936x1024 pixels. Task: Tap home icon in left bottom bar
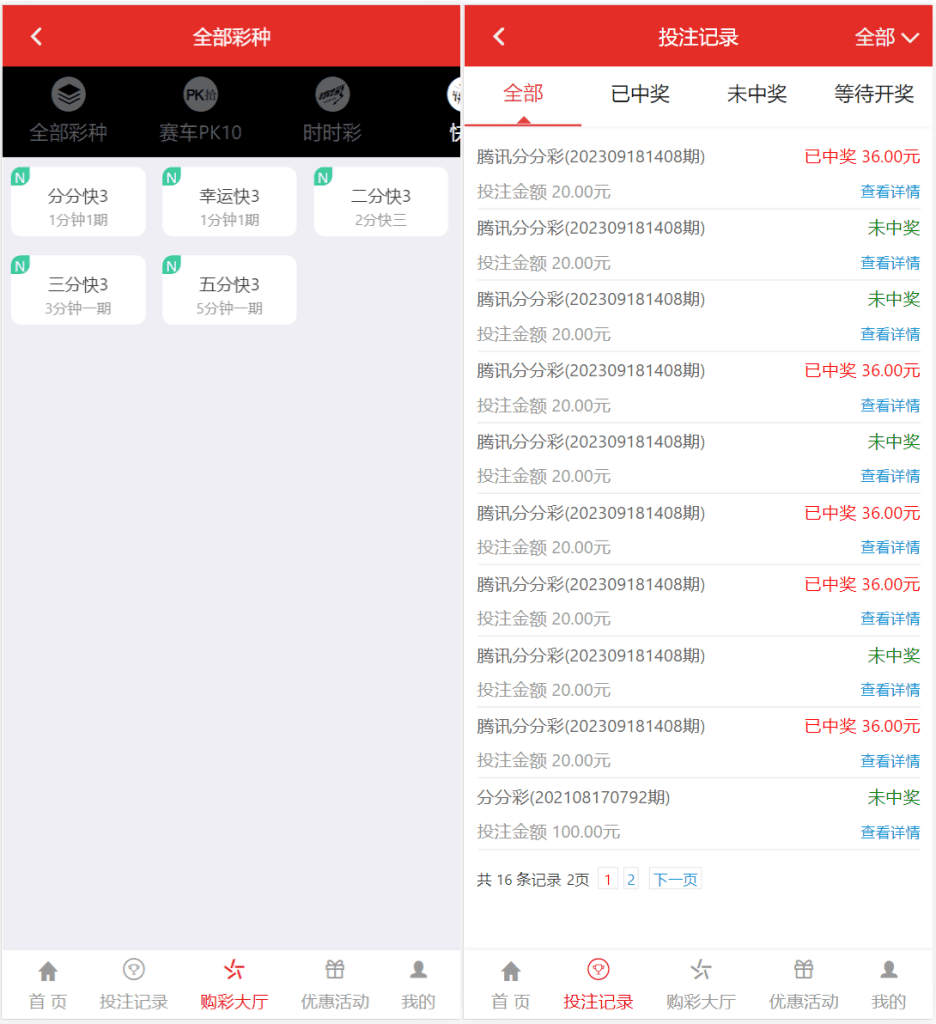[x=48, y=970]
